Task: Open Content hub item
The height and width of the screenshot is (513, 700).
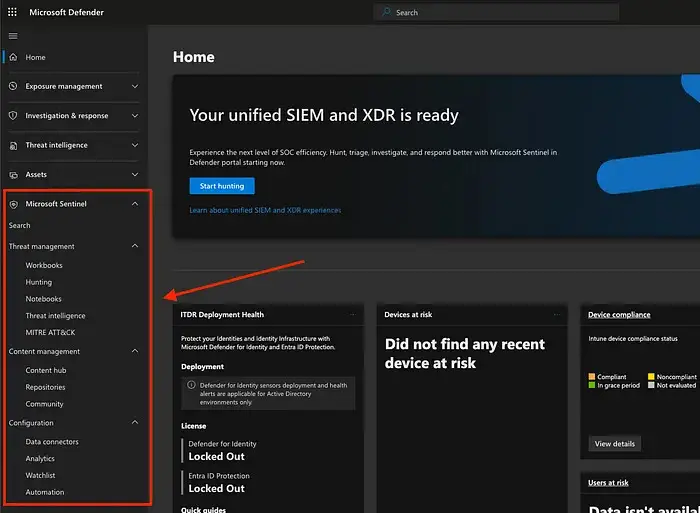Action: coord(46,370)
